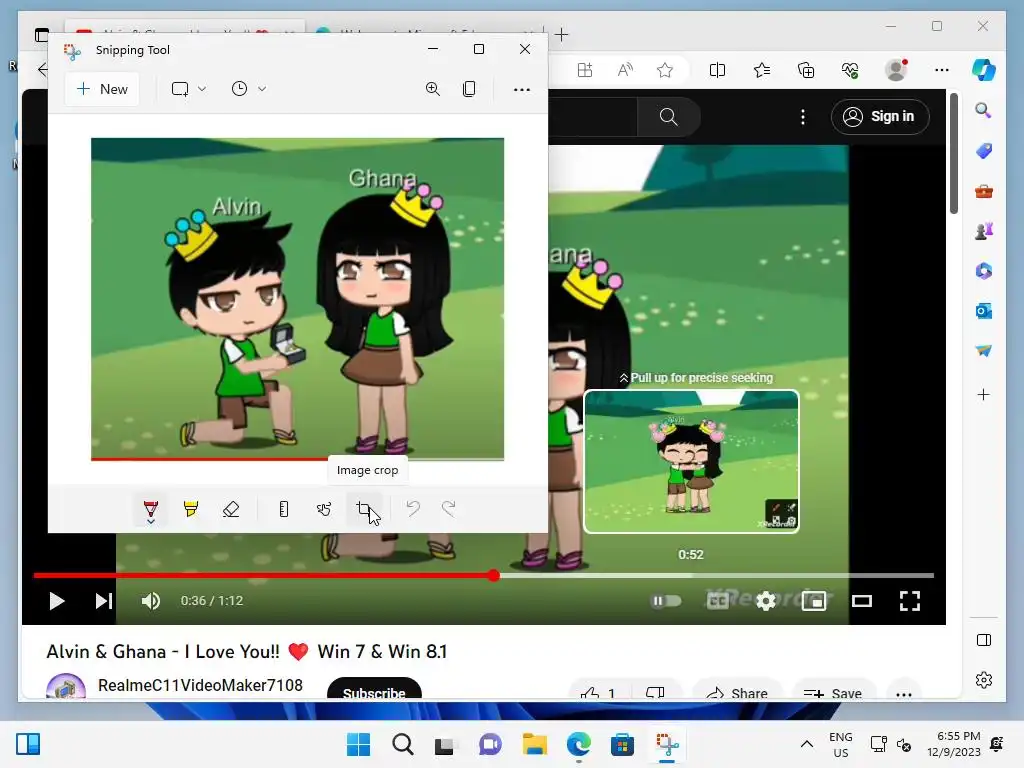Like the video with thumbs up
The width and height of the screenshot is (1024, 768).
598,692
